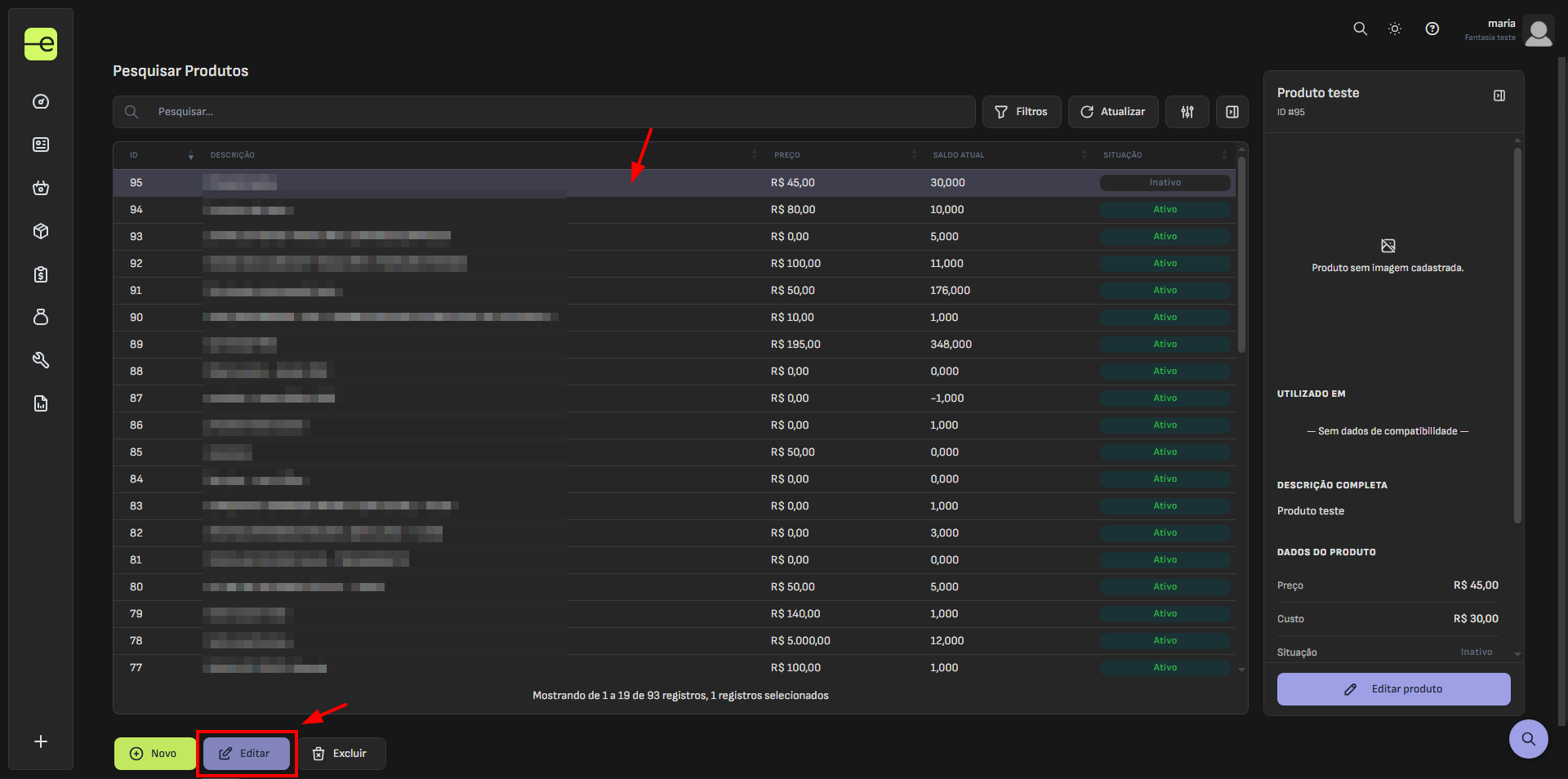Screen dimensions: 1568x779
Task: Sort by the Descrição column header
Action: click(482, 155)
